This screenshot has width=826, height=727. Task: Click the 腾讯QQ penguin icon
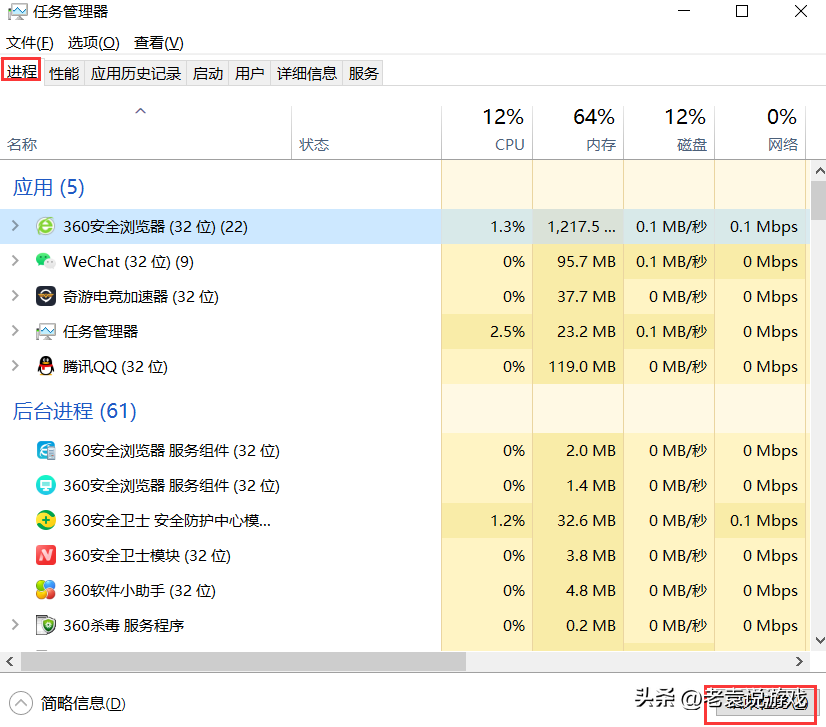45,367
